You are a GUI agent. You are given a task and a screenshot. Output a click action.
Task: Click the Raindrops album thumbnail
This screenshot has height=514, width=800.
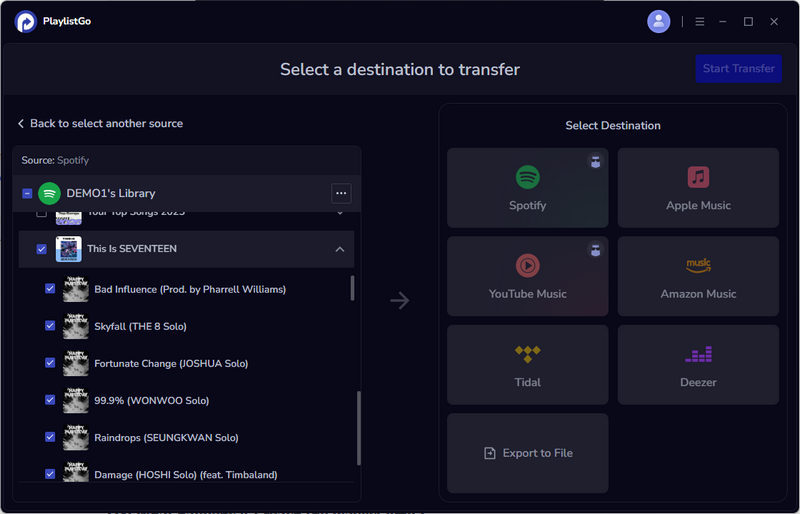[76, 437]
